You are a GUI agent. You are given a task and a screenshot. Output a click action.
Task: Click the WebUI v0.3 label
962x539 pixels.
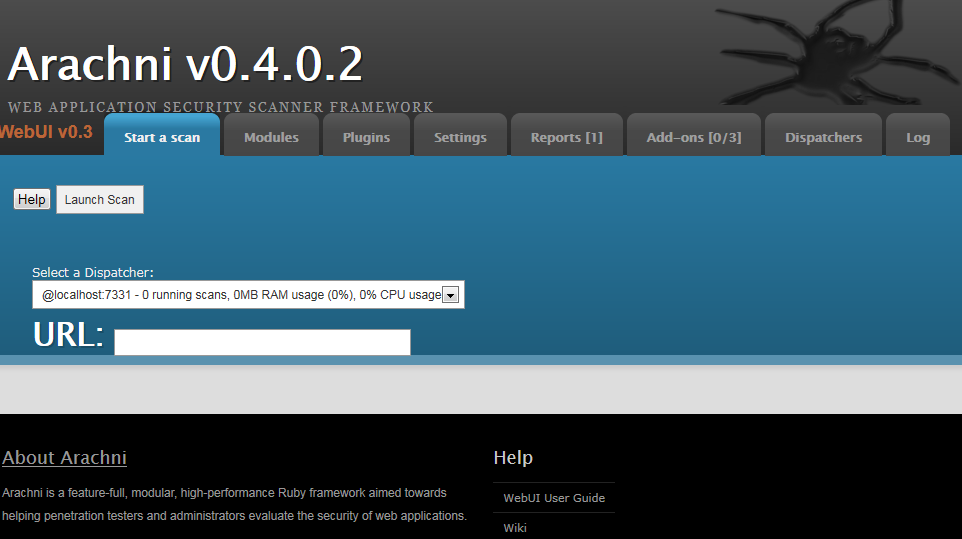point(46,131)
